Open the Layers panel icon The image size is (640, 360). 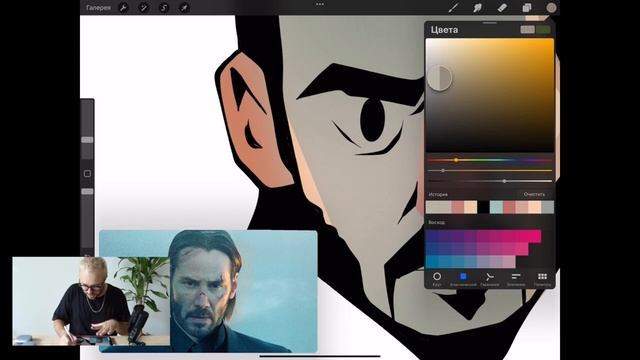click(x=527, y=7)
